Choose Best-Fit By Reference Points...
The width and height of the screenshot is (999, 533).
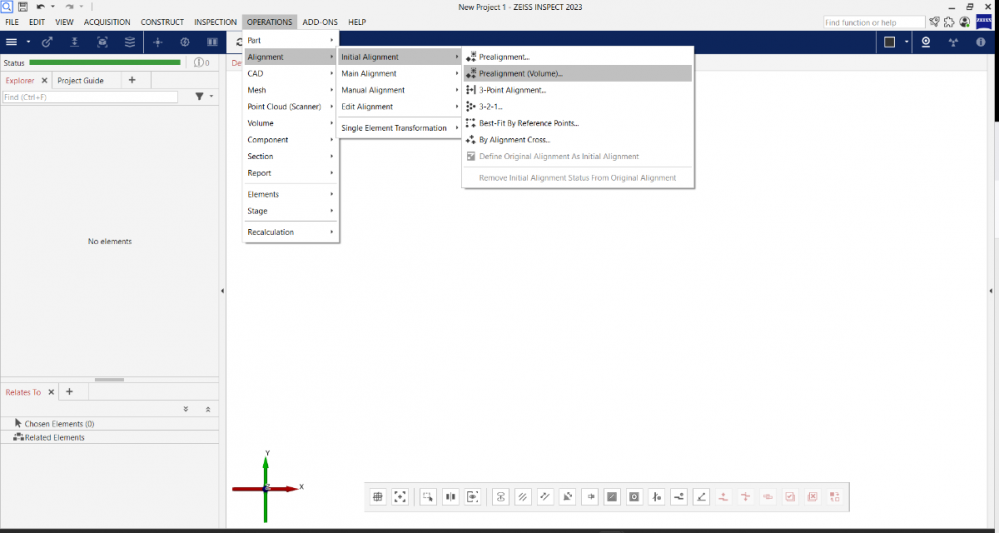578,123
